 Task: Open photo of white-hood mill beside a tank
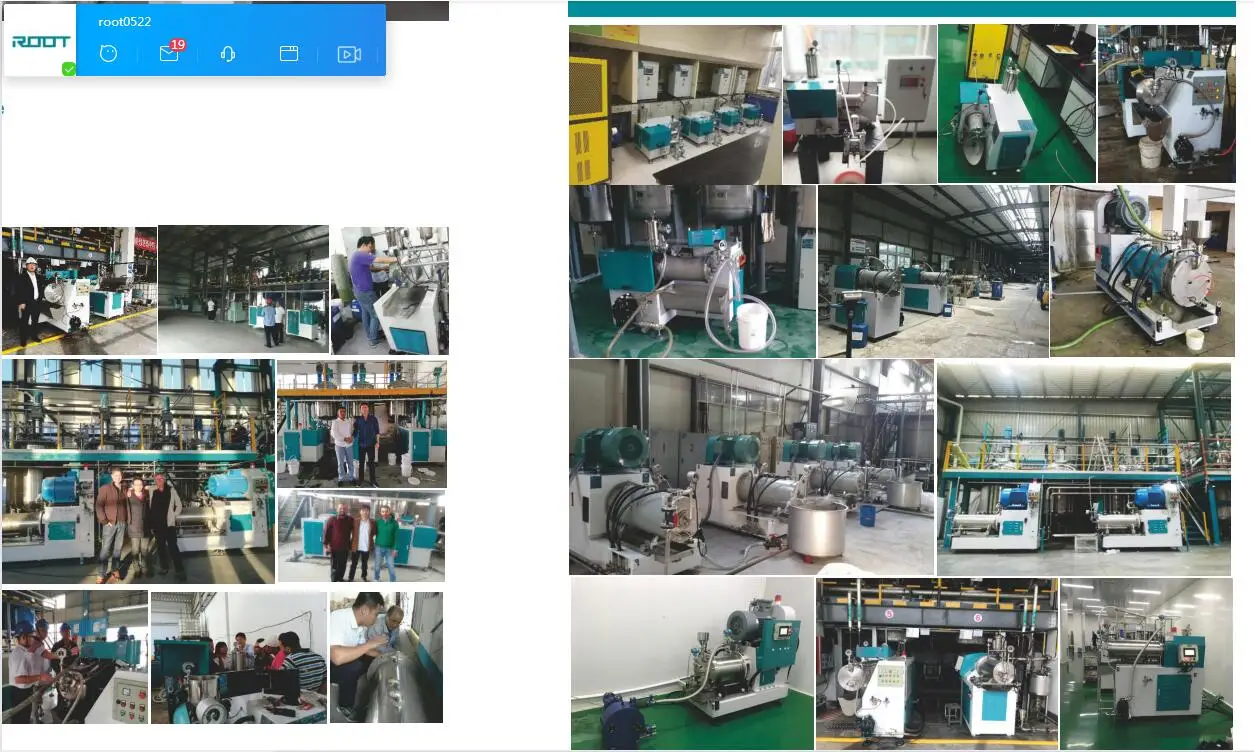pos(1167,104)
